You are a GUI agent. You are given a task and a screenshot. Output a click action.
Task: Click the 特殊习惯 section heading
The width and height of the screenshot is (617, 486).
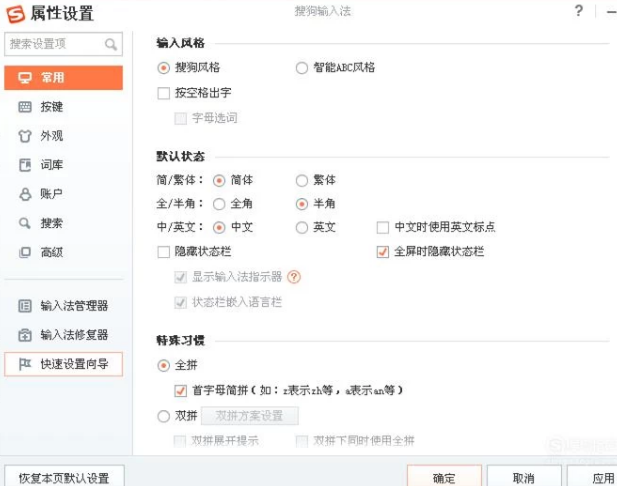point(181,340)
